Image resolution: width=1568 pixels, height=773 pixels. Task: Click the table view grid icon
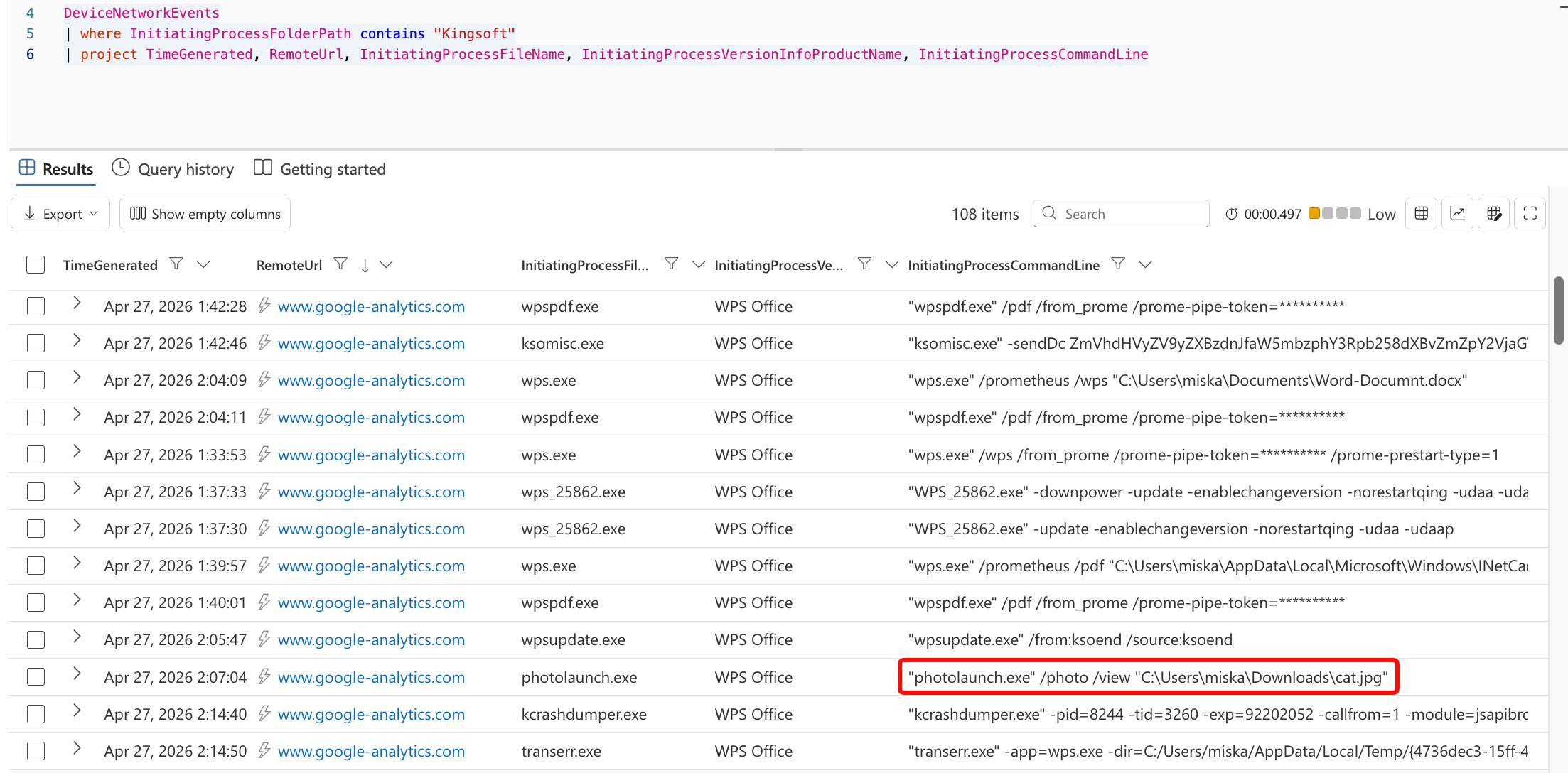pos(1422,214)
